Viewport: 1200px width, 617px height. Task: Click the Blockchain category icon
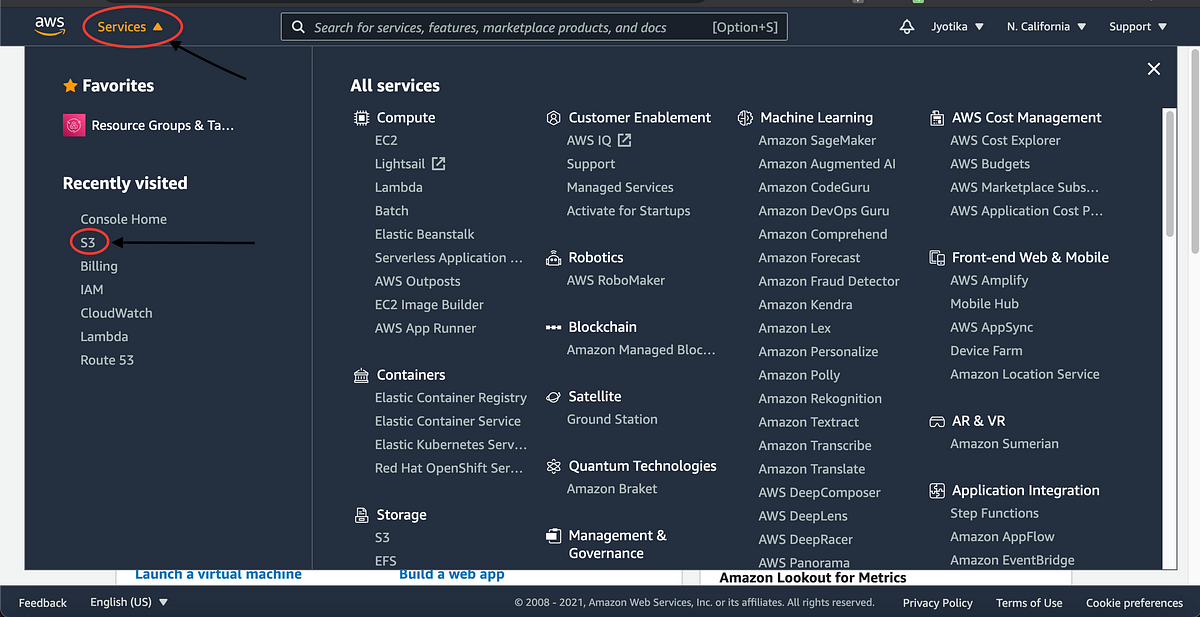554,326
